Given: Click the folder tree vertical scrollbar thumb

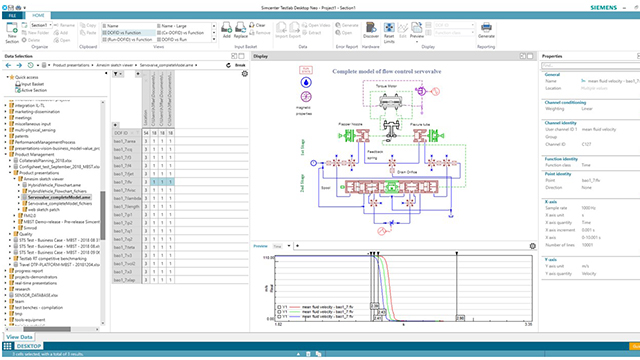Looking at the screenshot, I should [103, 215].
